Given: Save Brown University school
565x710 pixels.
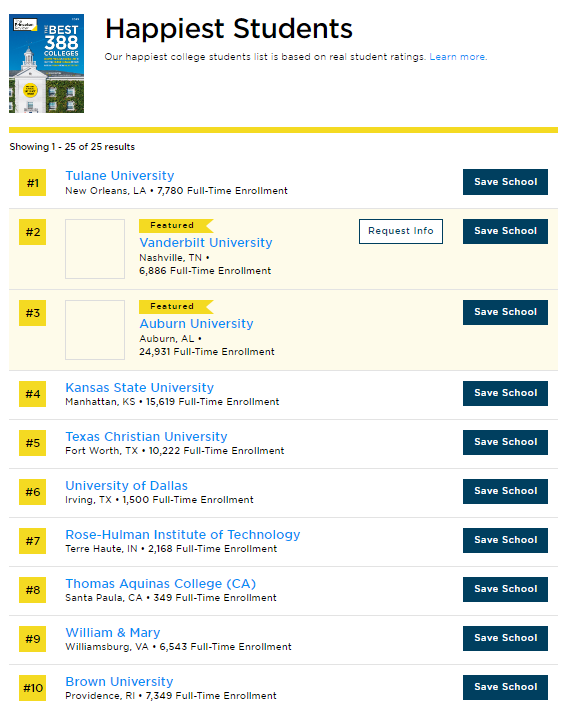Looking at the screenshot, I should pos(505,687).
